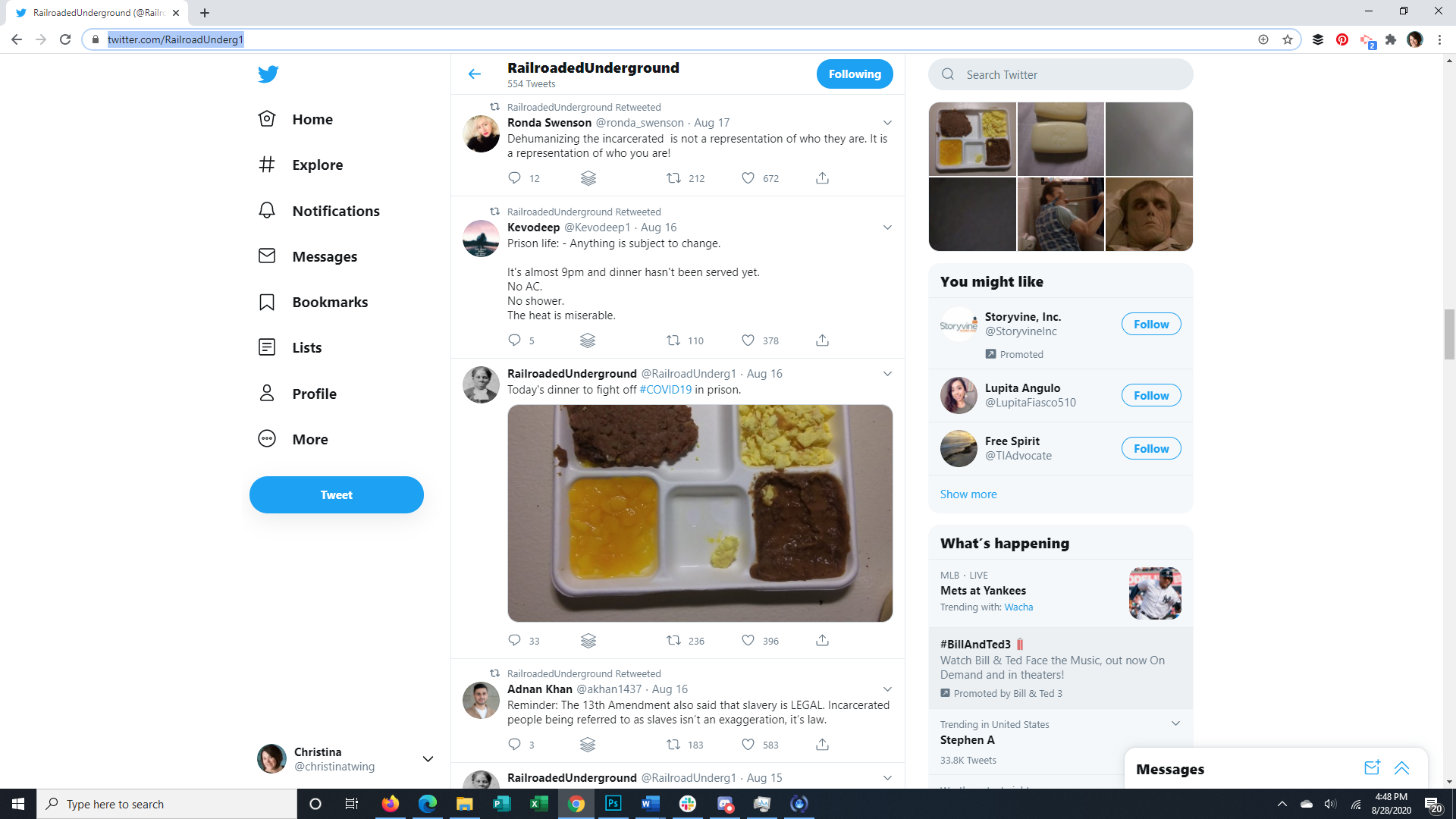1456x819 pixels.
Task: Follow Lupita Angulo
Action: tap(1151, 395)
